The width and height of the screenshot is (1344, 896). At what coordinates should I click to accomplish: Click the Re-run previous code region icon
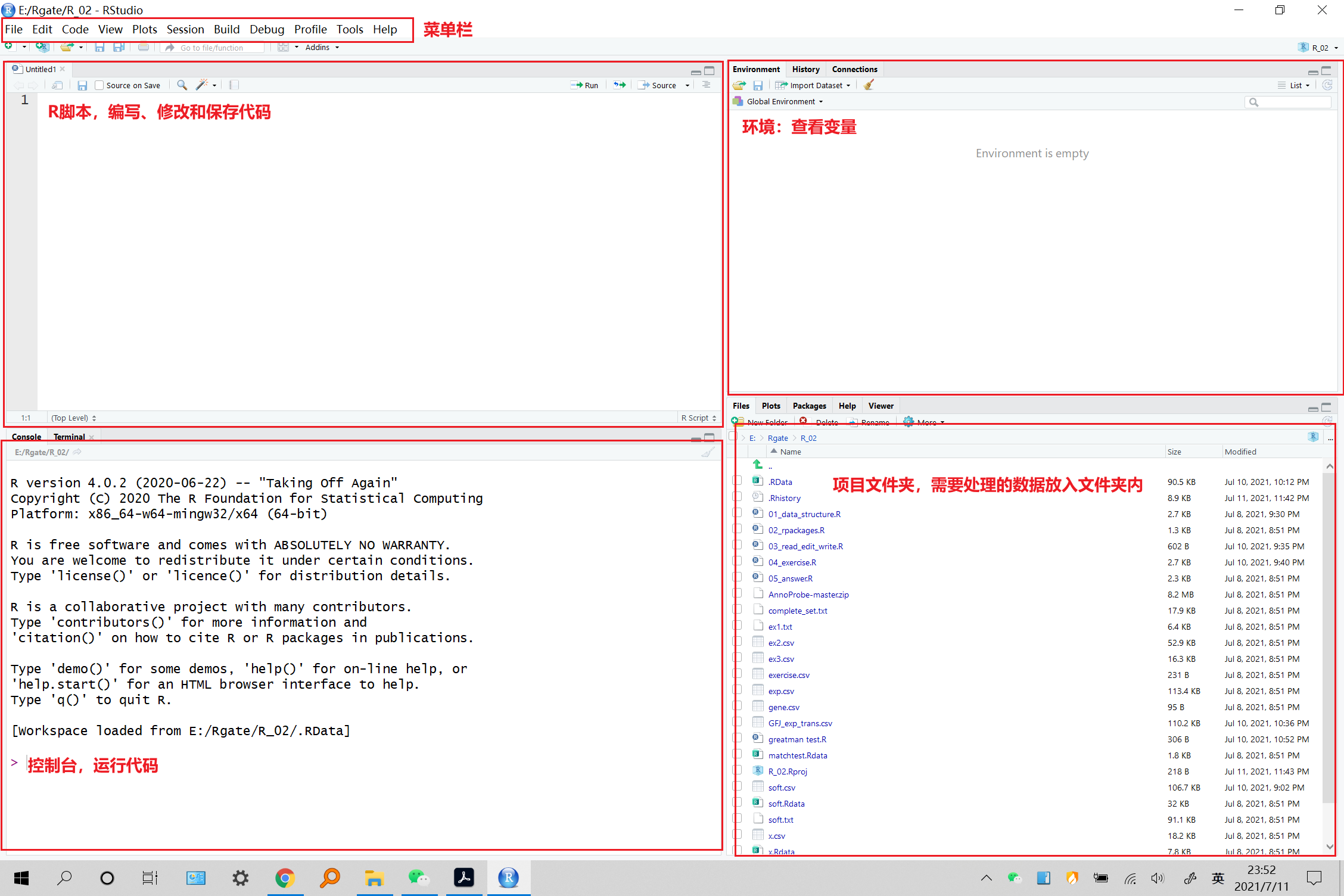(x=620, y=85)
